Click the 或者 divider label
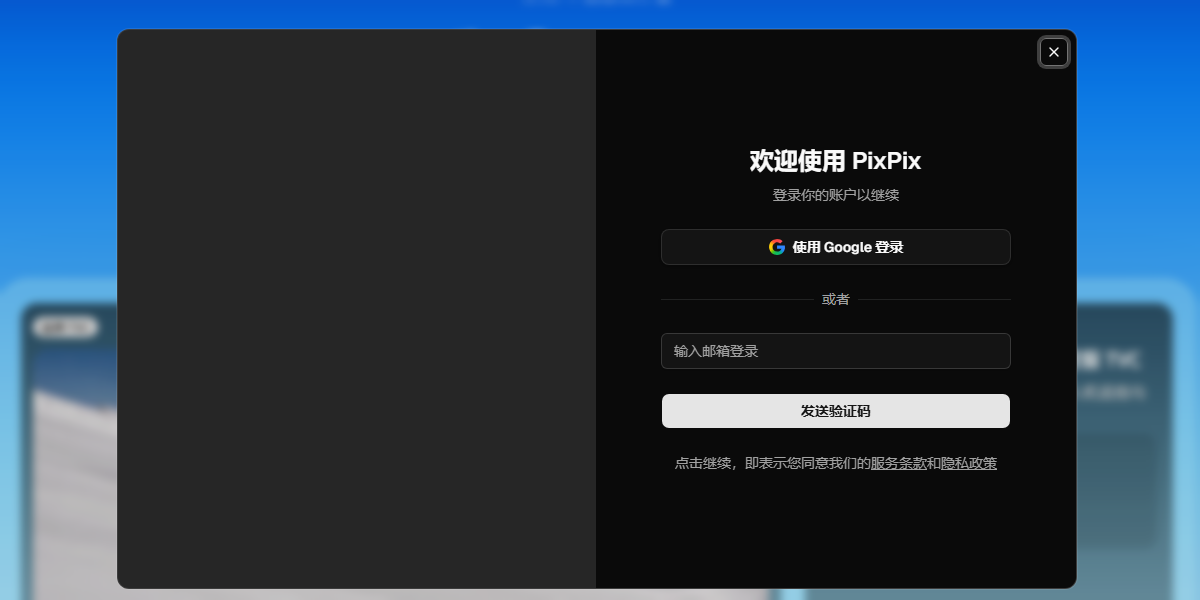The image size is (1200, 600). (835, 299)
